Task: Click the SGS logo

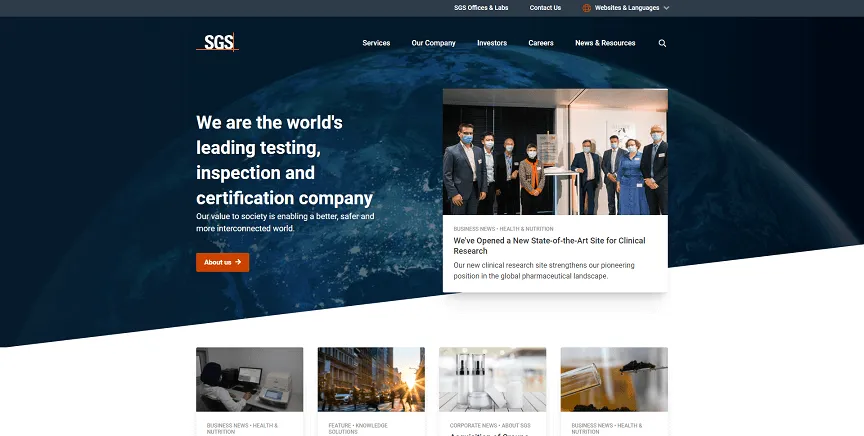Action: pos(217,42)
